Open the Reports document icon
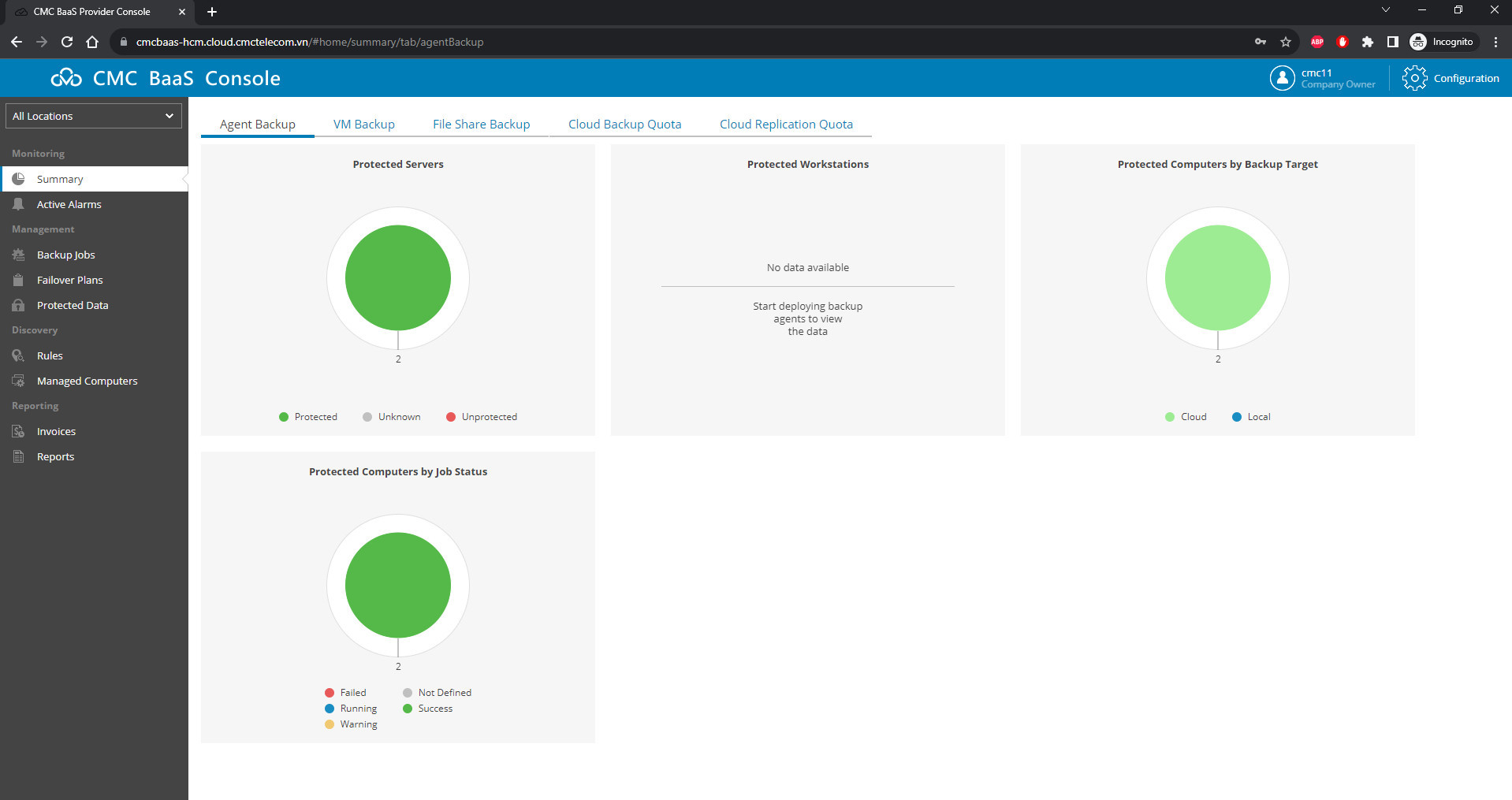 pyautogui.click(x=18, y=456)
